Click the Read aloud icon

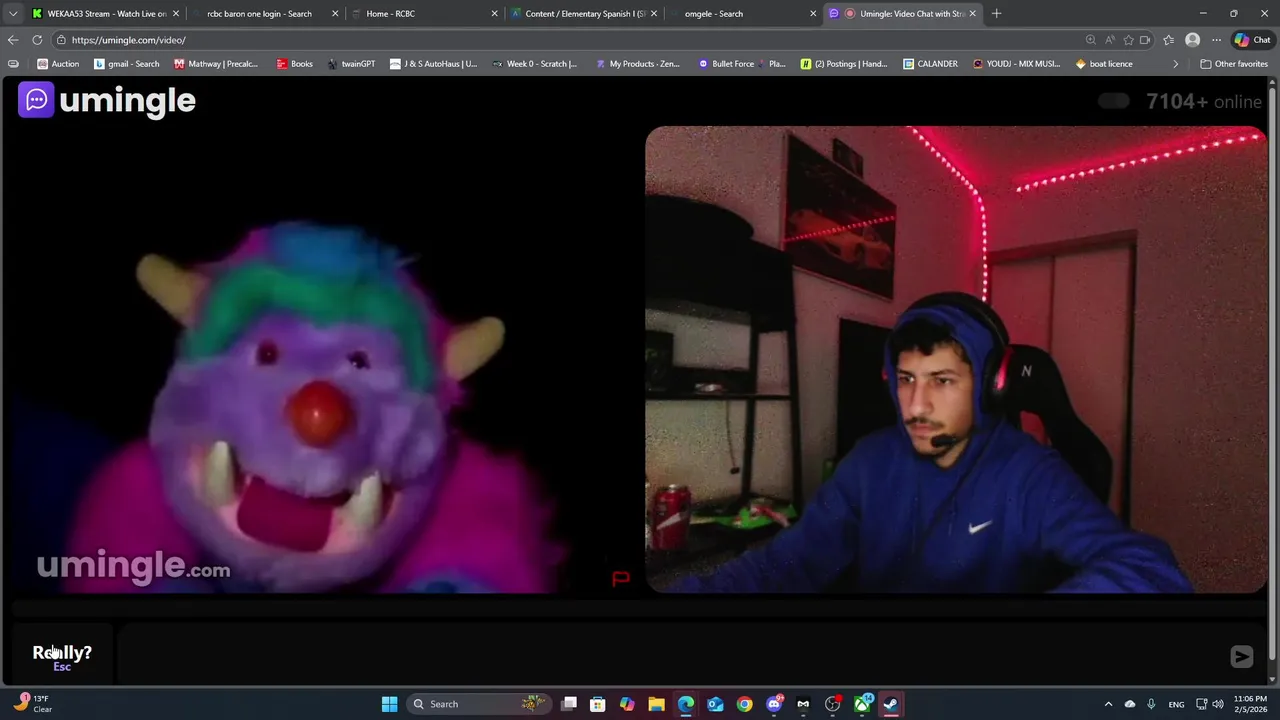point(1110,40)
